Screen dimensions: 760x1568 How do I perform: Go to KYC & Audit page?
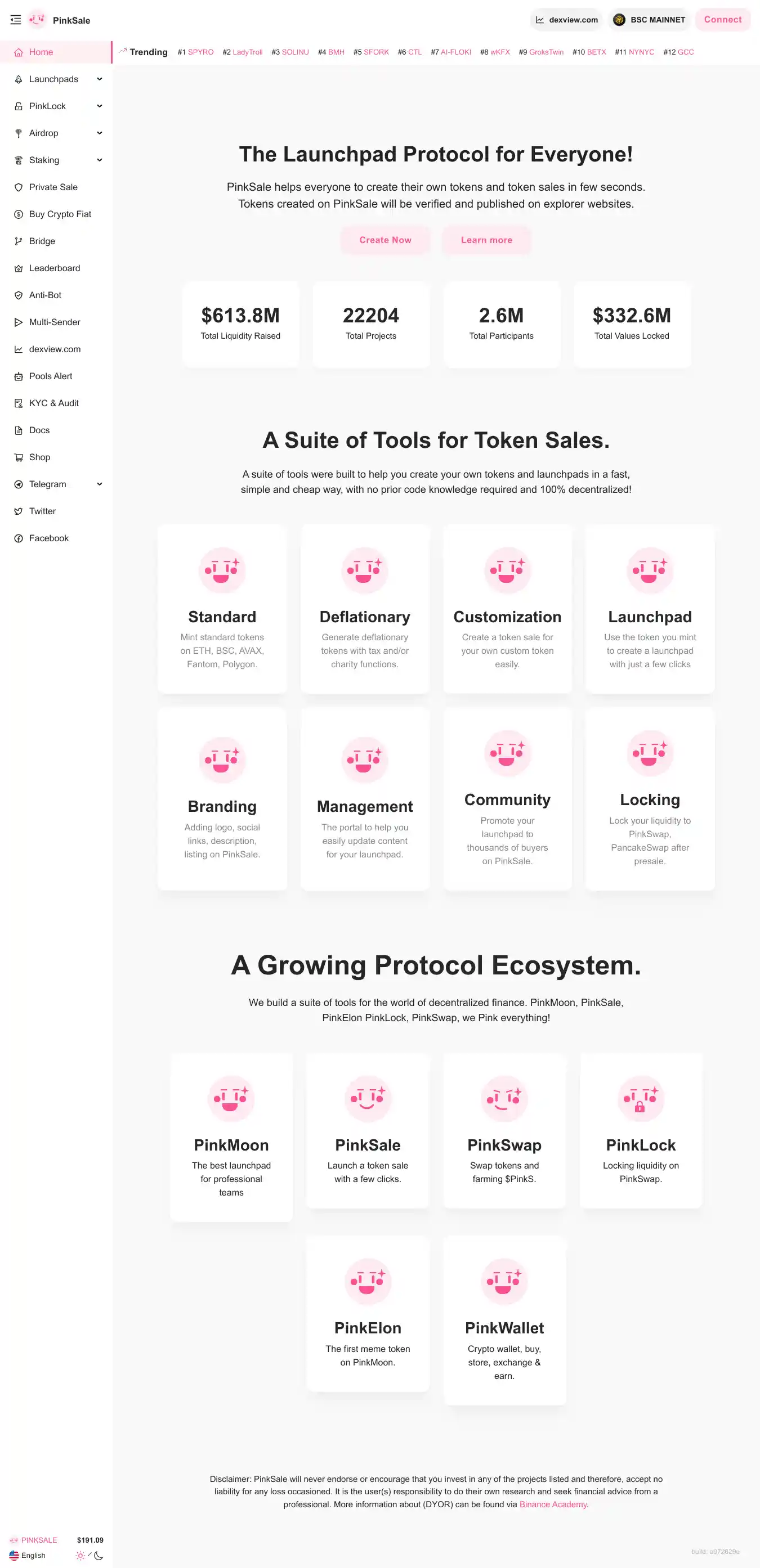(53, 403)
